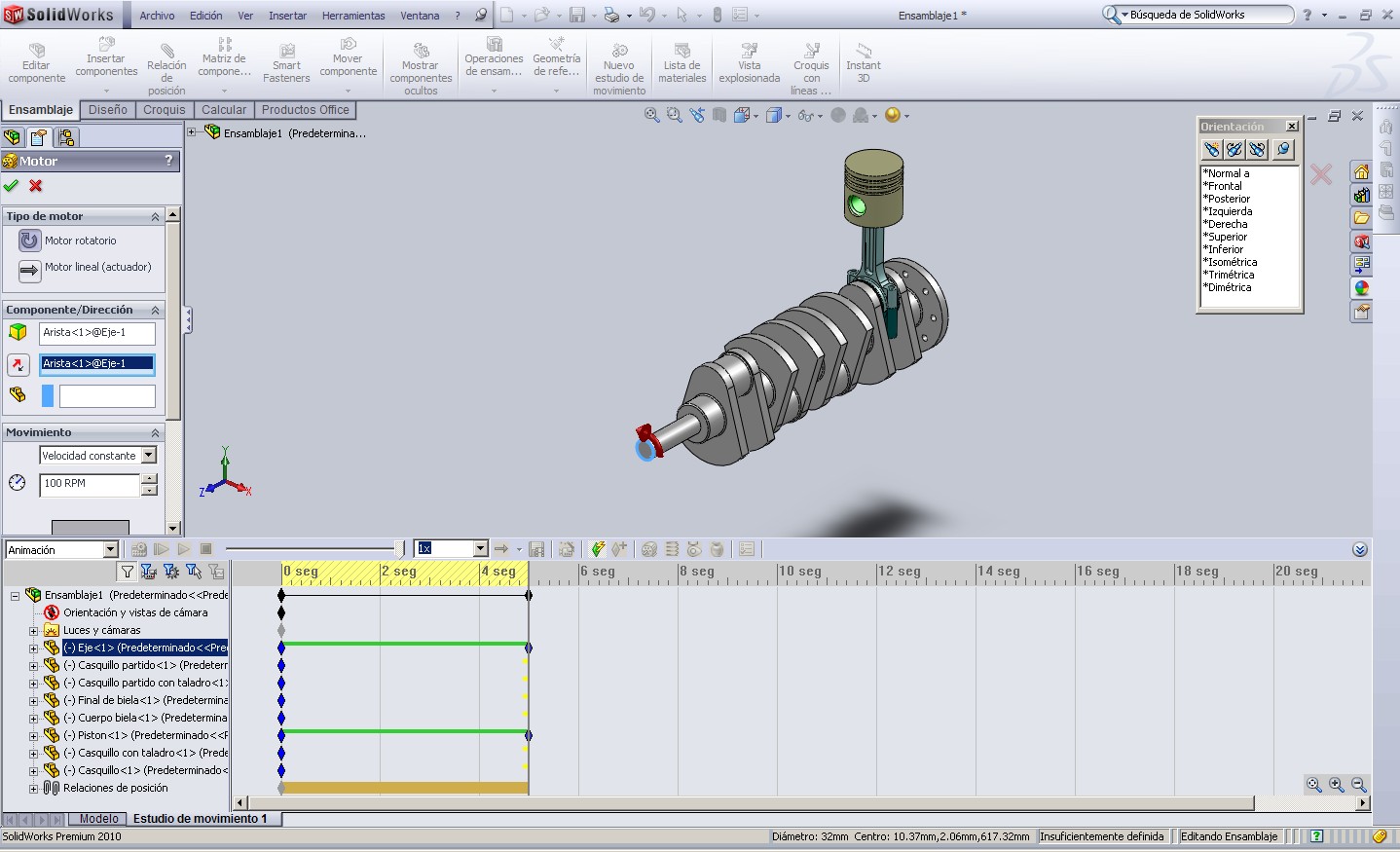
Task: Select Motor lineal (actuador) type
Action: point(29,271)
